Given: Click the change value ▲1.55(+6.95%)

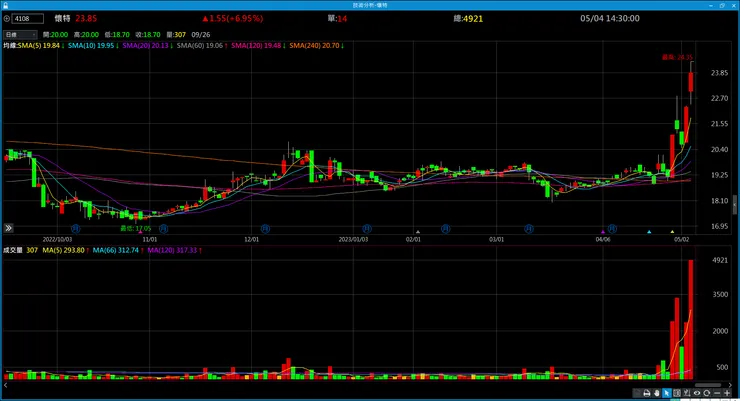Looking at the screenshot, I should pos(232,18).
